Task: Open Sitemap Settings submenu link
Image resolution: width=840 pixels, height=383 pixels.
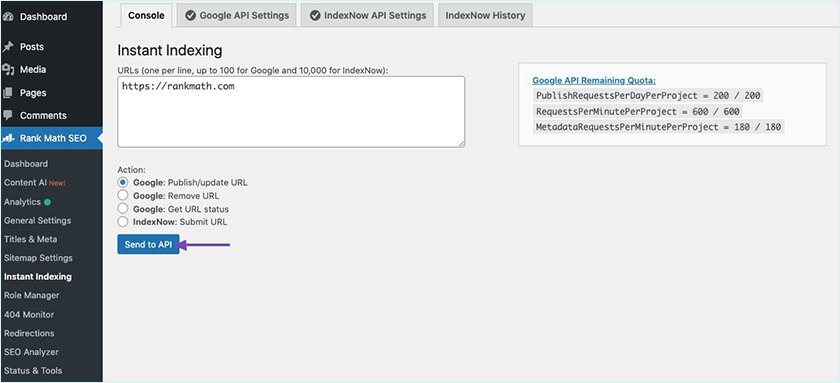Action: (x=38, y=258)
